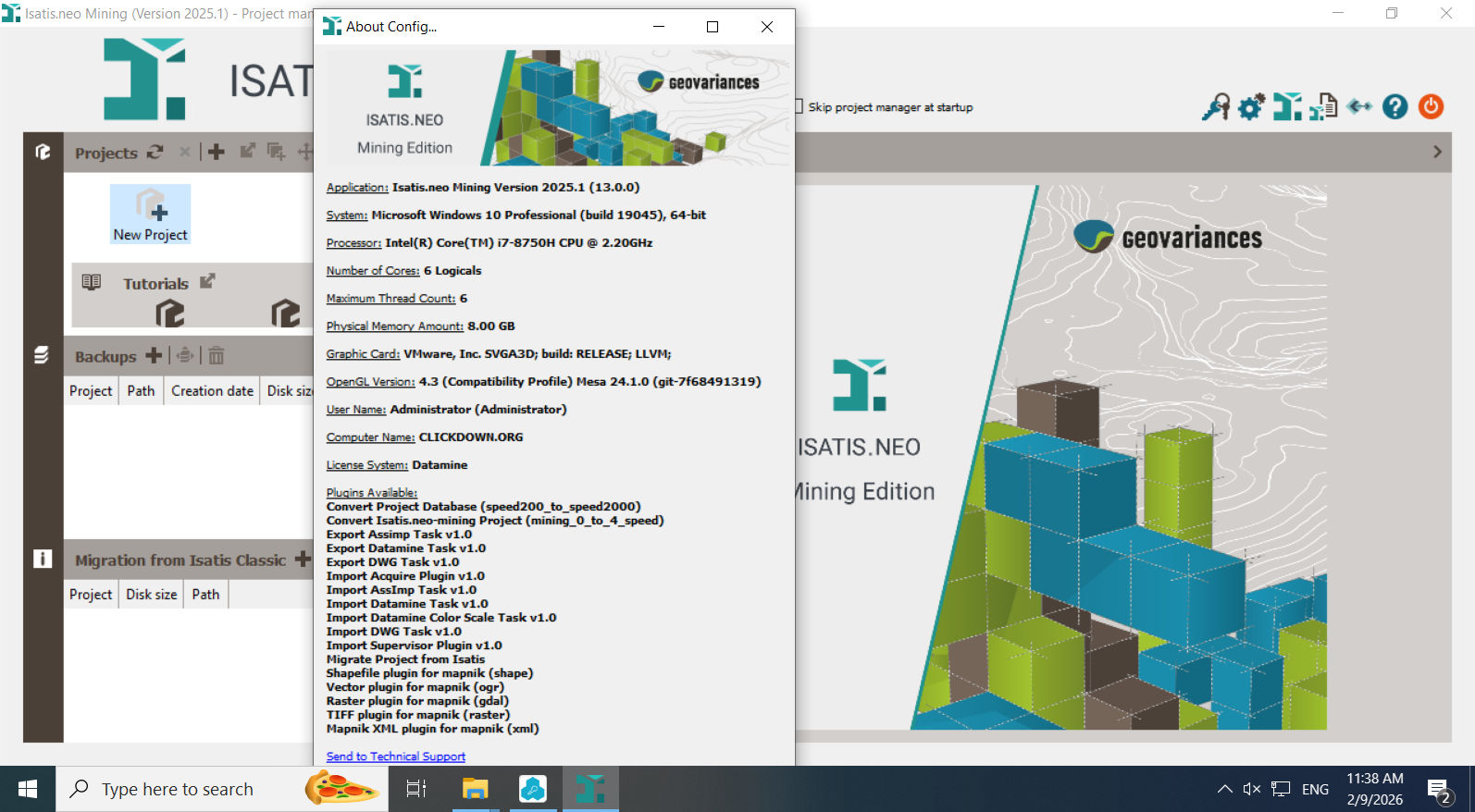The width and height of the screenshot is (1475, 812).
Task: Select Backups stack icon in left sidebar
Action: pos(42,355)
